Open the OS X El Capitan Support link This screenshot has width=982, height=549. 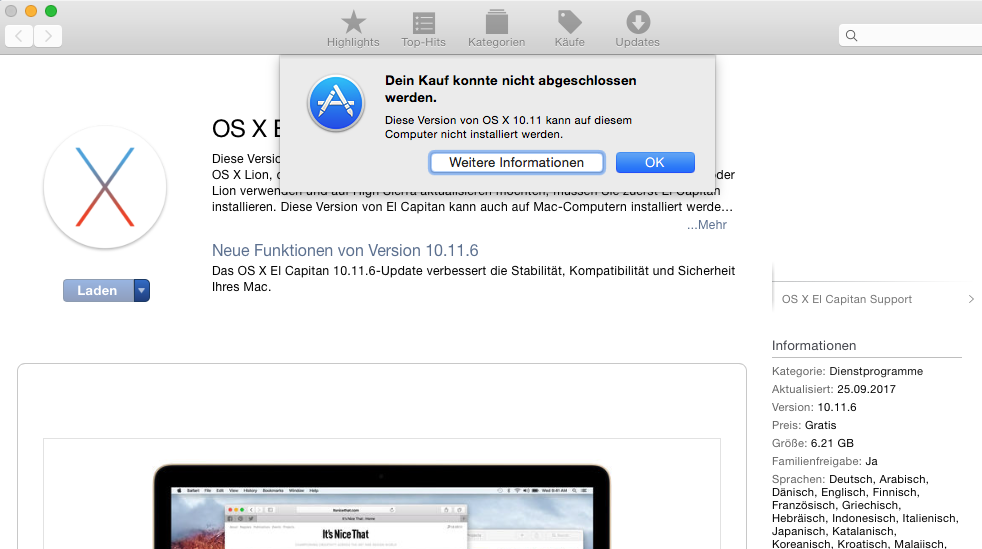point(847,299)
